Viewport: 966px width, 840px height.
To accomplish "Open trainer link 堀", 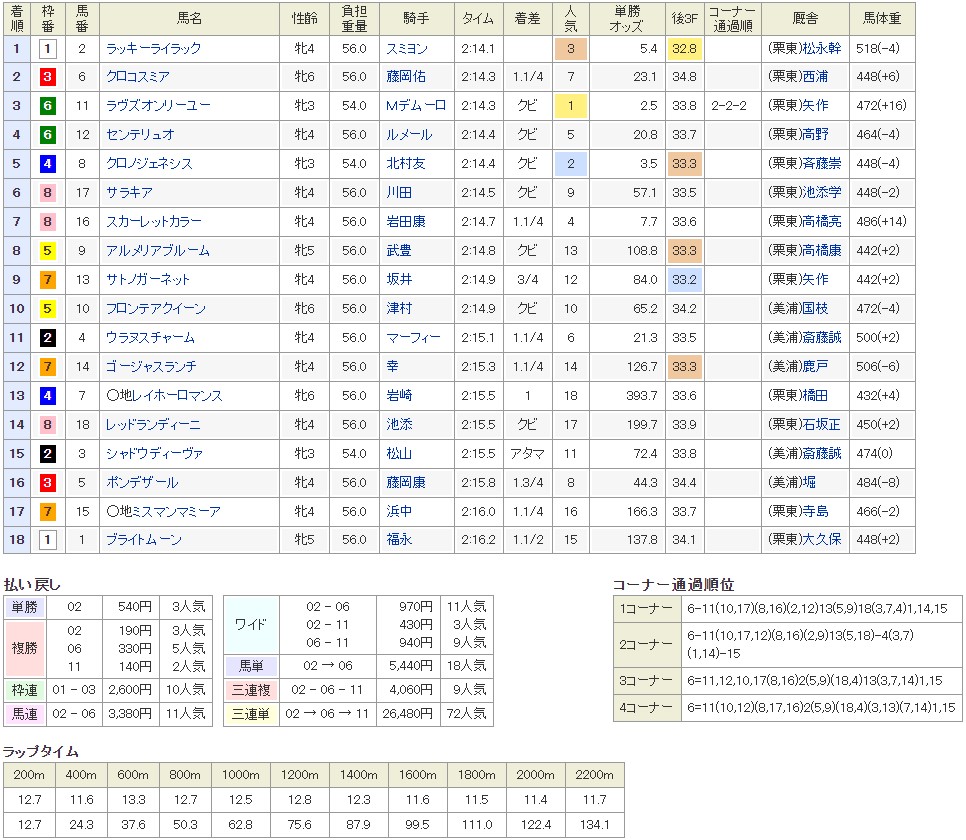I will tap(809, 483).
